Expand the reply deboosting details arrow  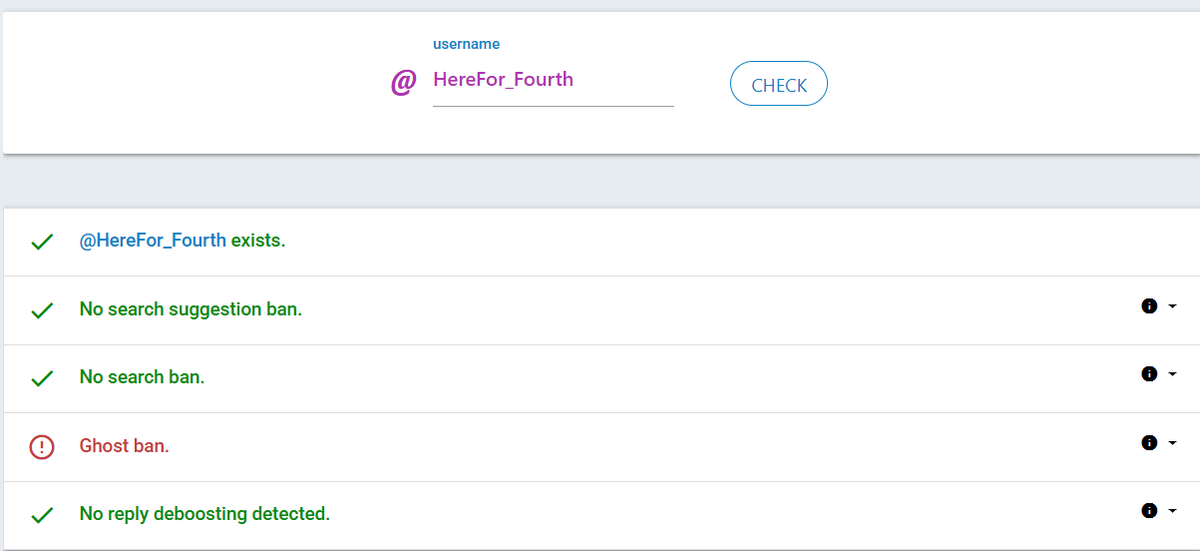1172,511
